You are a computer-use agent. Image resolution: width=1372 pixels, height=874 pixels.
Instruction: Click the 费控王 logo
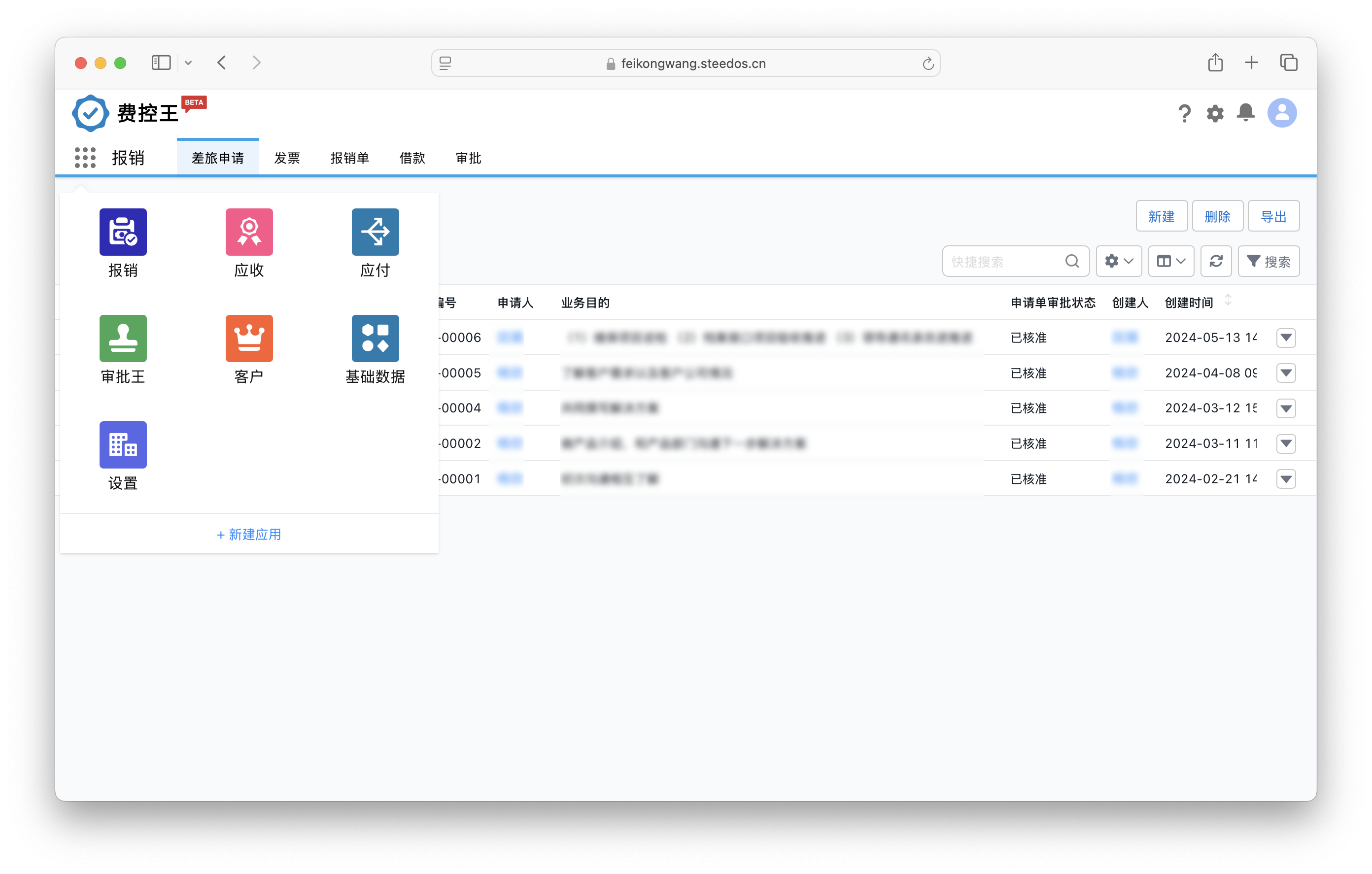point(126,113)
